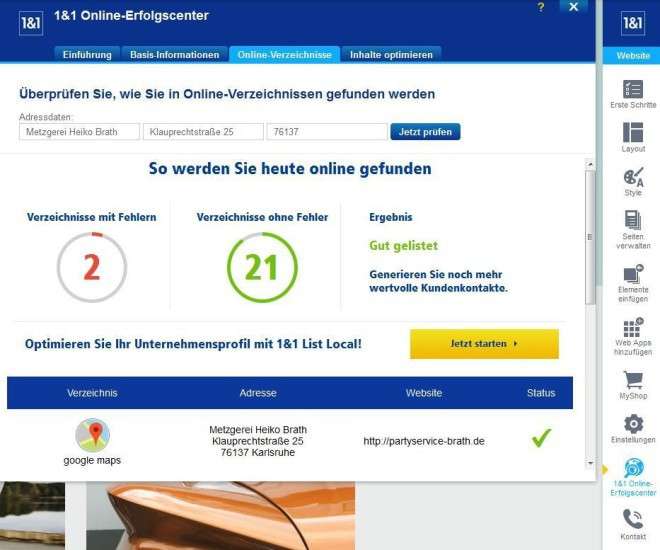Click the results scrollbar thumb
The width and height of the screenshot is (660, 550).
tap(590, 237)
